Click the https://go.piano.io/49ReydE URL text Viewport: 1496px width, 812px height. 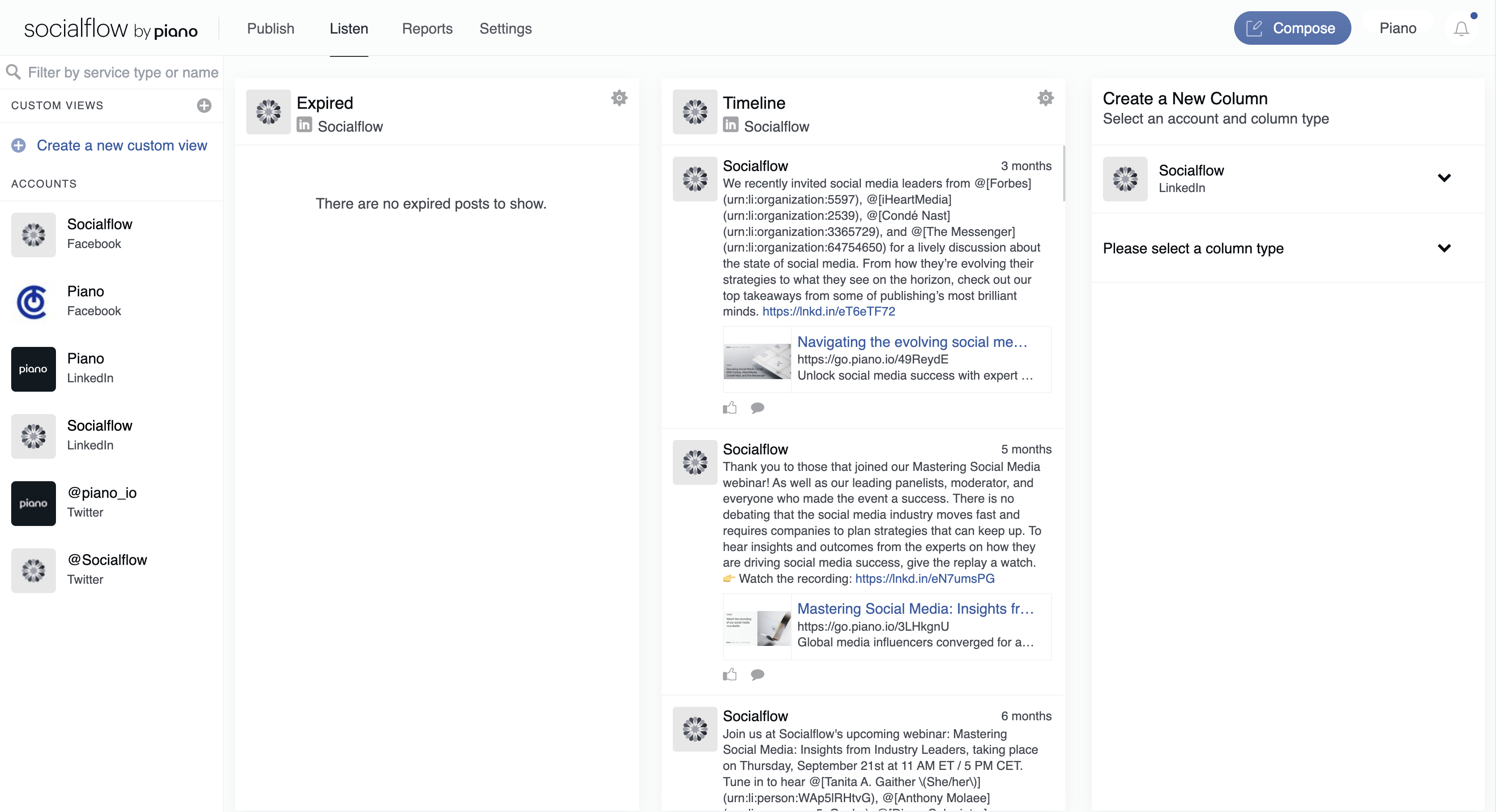[872, 359]
